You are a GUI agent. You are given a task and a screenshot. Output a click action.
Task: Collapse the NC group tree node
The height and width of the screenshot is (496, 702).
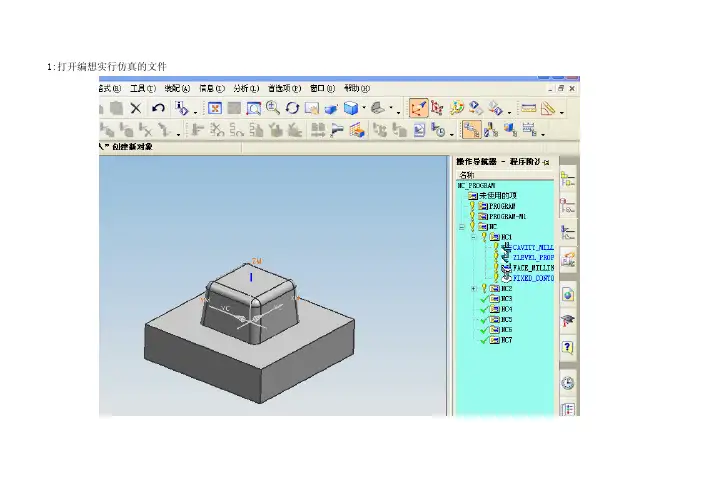coord(461,226)
